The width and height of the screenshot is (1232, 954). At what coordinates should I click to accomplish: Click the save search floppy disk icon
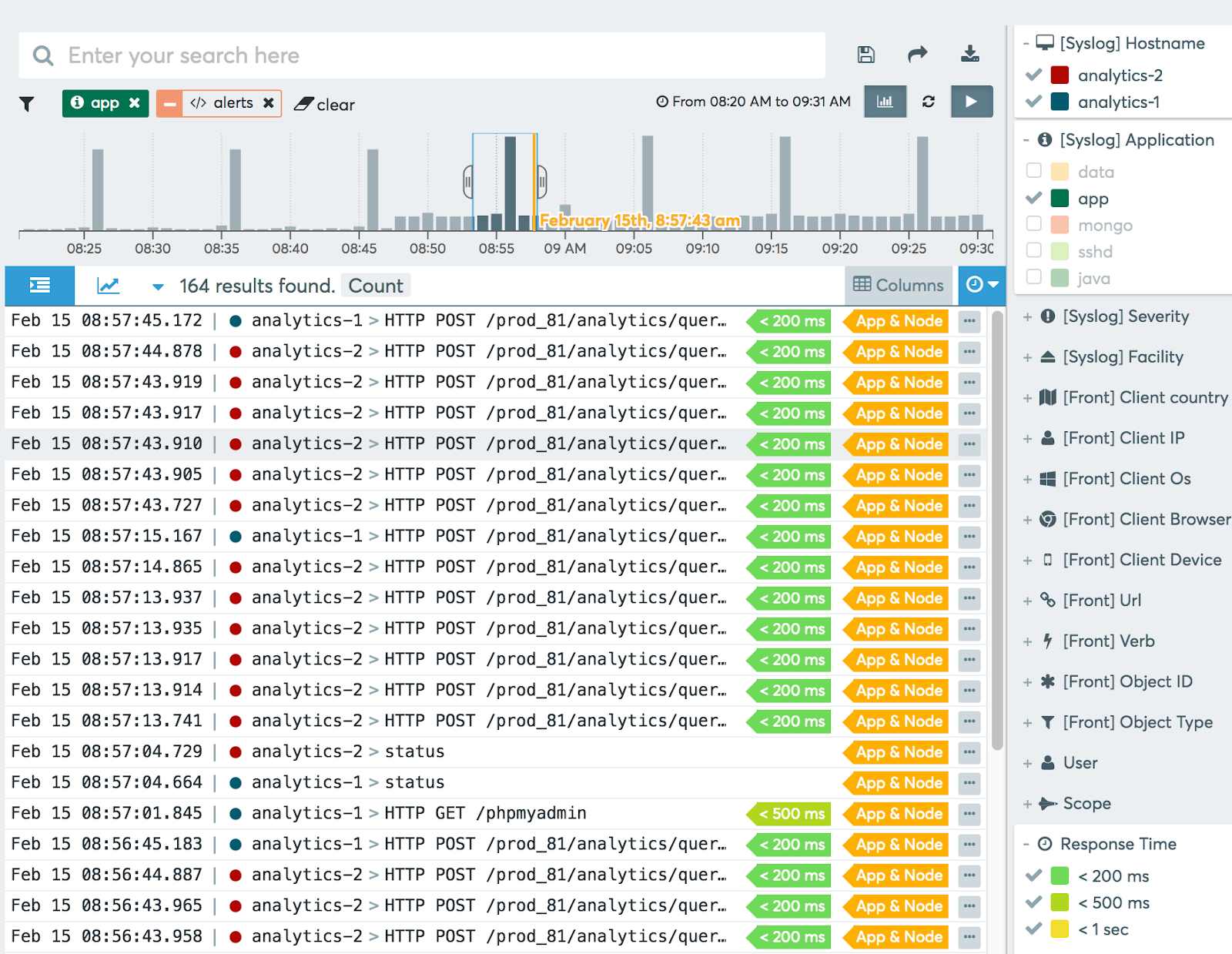click(x=866, y=54)
